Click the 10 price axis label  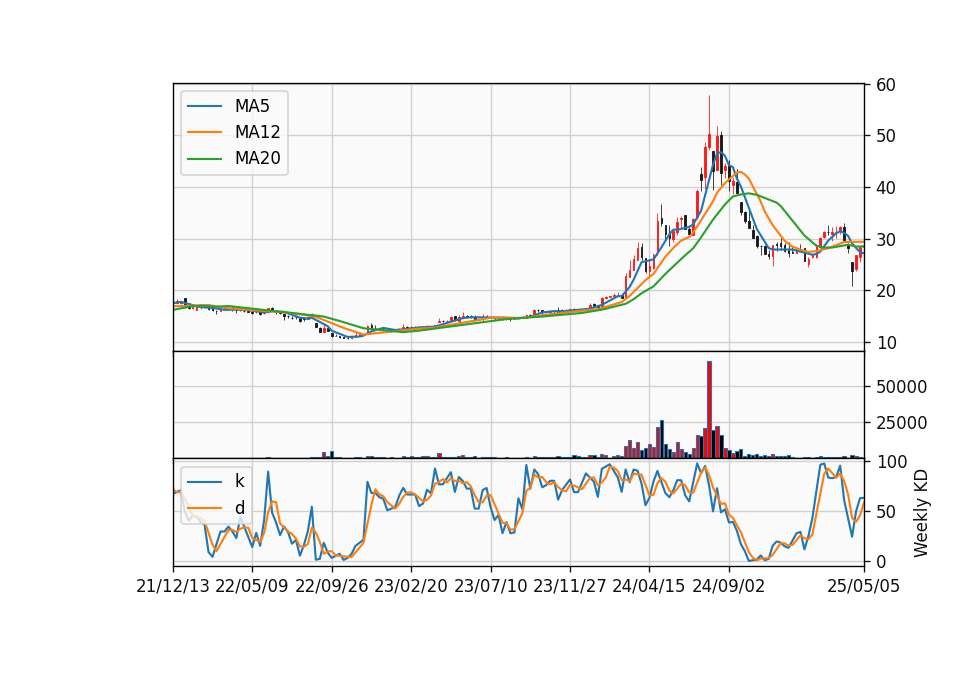pos(885,343)
